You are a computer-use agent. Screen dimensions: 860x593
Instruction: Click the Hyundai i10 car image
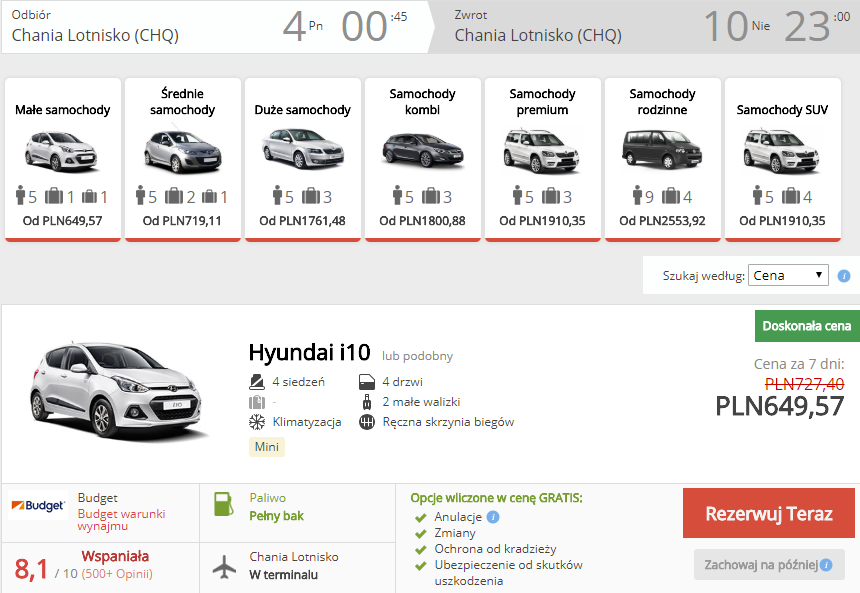coord(118,391)
